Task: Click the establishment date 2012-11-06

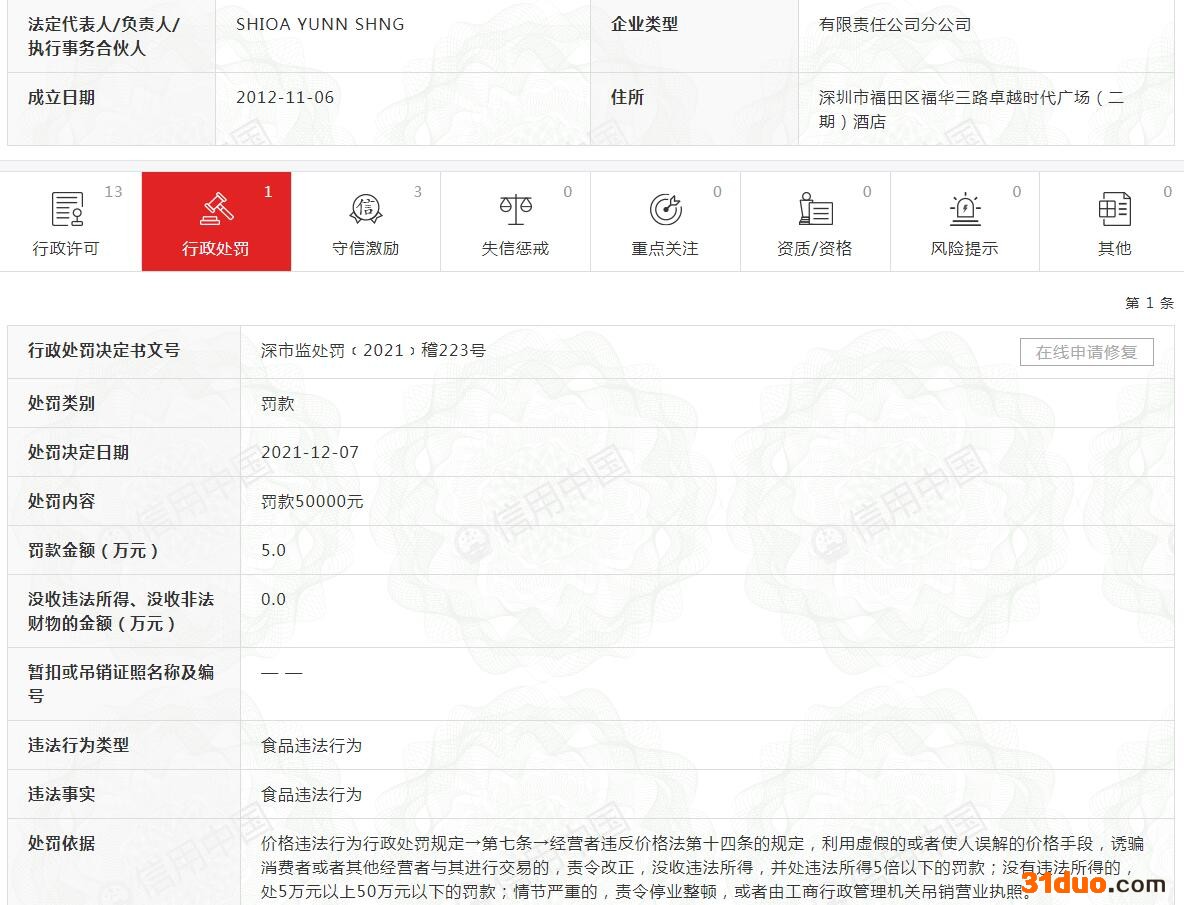Action: 285,97
